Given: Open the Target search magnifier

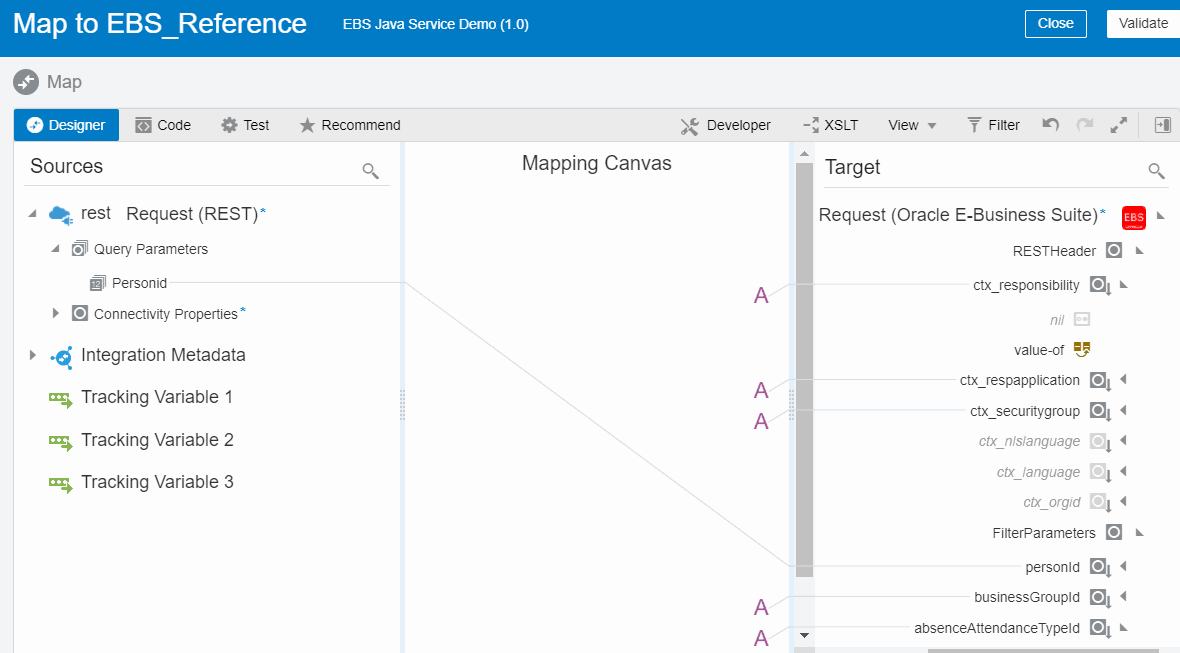Looking at the screenshot, I should (x=1156, y=170).
